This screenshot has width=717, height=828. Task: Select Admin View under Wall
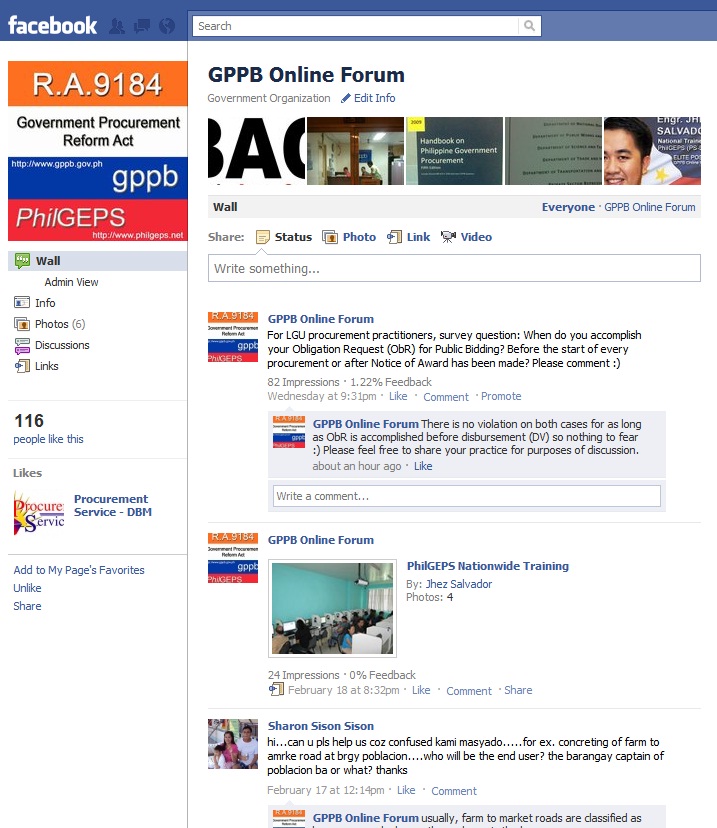[71, 282]
